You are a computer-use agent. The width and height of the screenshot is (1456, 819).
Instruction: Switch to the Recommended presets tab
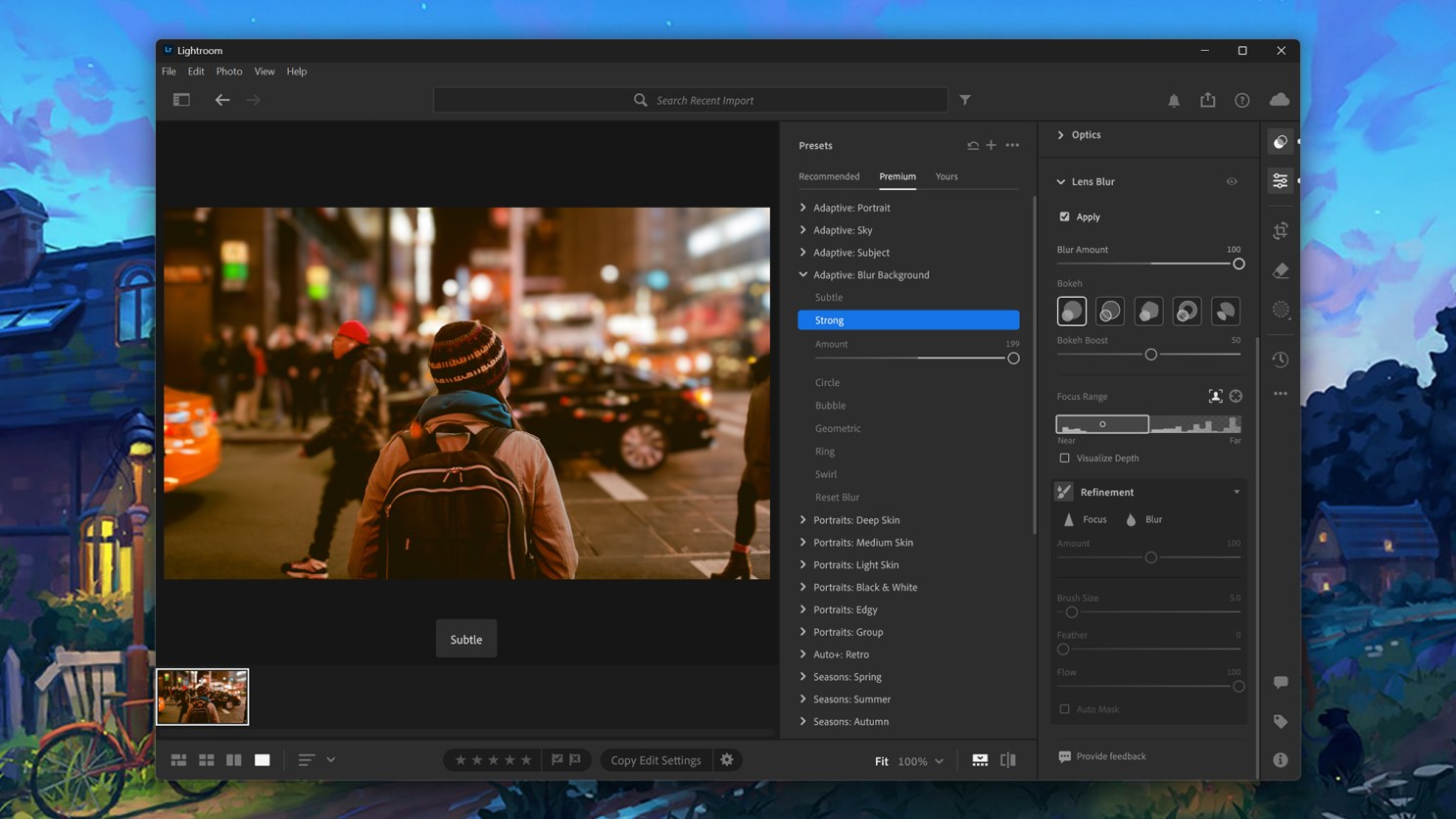pyautogui.click(x=829, y=176)
